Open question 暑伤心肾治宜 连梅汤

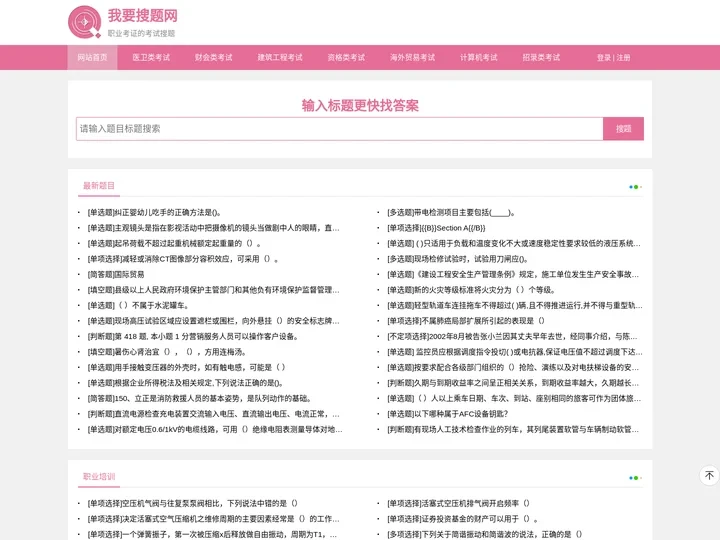coord(167,352)
